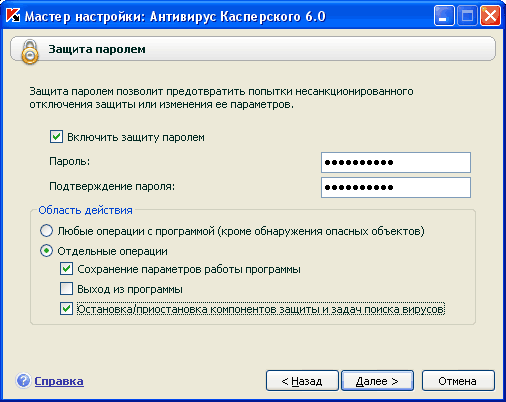Select the Любые операции с программой radio
506x402 pixels.
click(46, 231)
